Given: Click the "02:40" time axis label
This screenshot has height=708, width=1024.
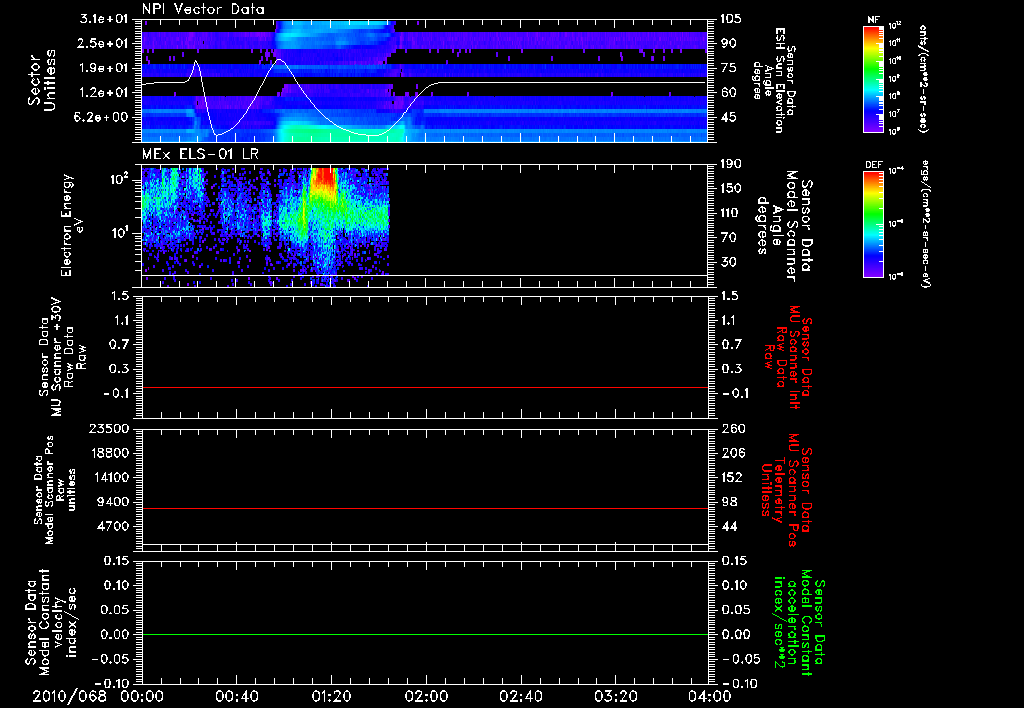Looking at the screenshot, I should coord(520,696).
